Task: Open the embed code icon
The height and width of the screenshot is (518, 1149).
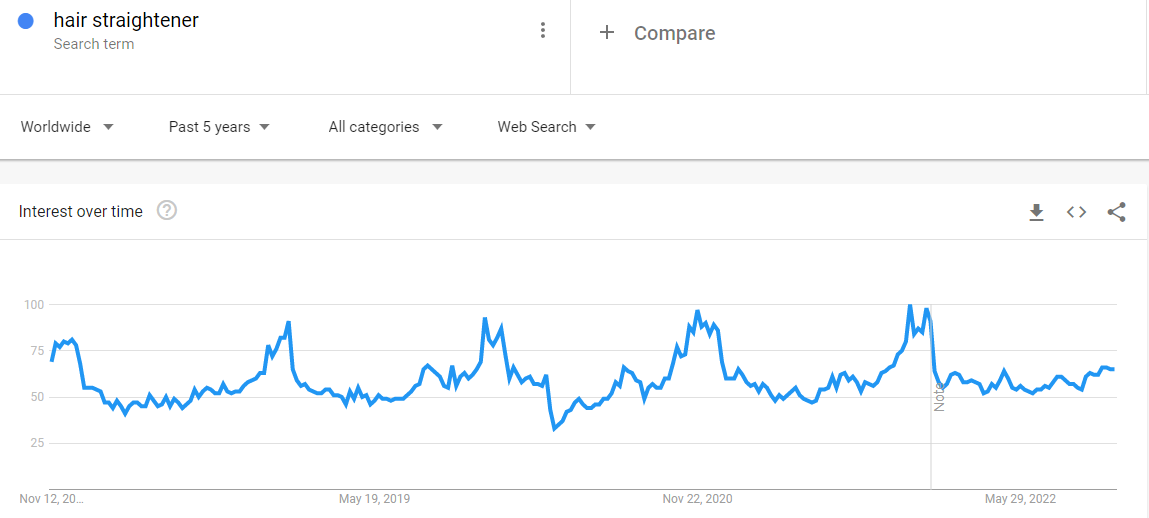Action: coord(1076,212)
